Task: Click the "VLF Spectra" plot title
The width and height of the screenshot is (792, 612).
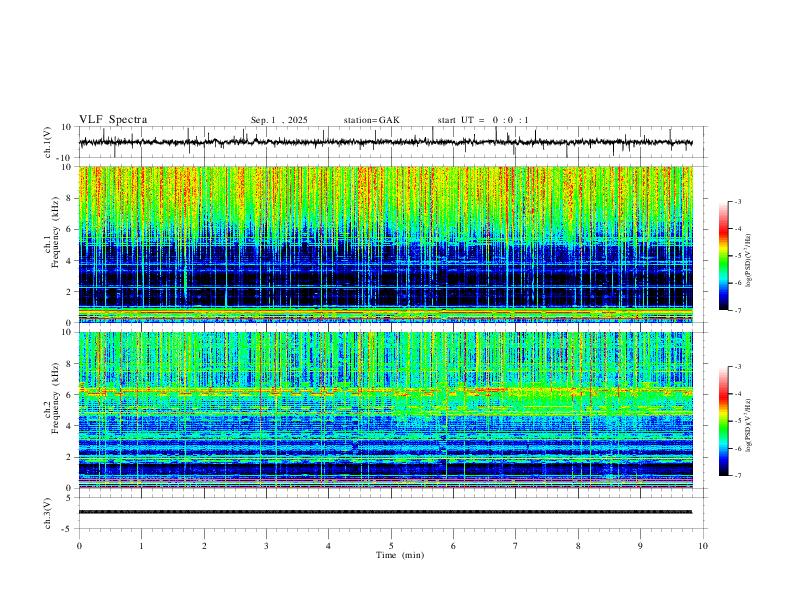Action: tap(113, 120)
